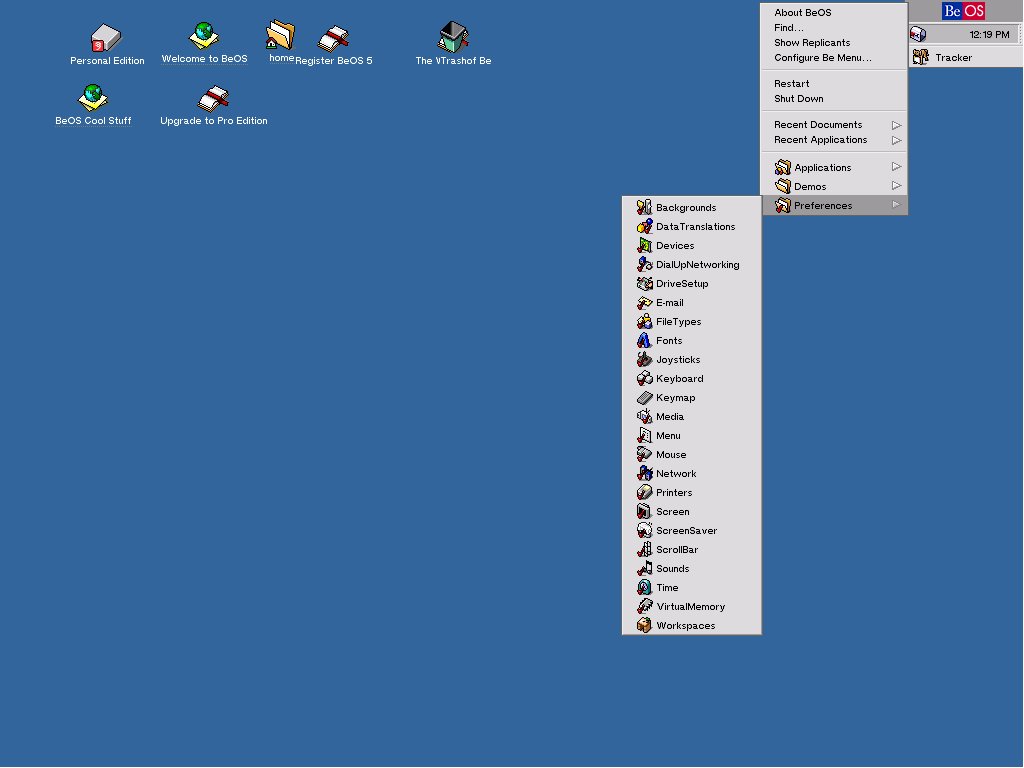This screenshot has height=768, width=1024.
Task: Click the BeOS logo button
Action: [964, 11]
